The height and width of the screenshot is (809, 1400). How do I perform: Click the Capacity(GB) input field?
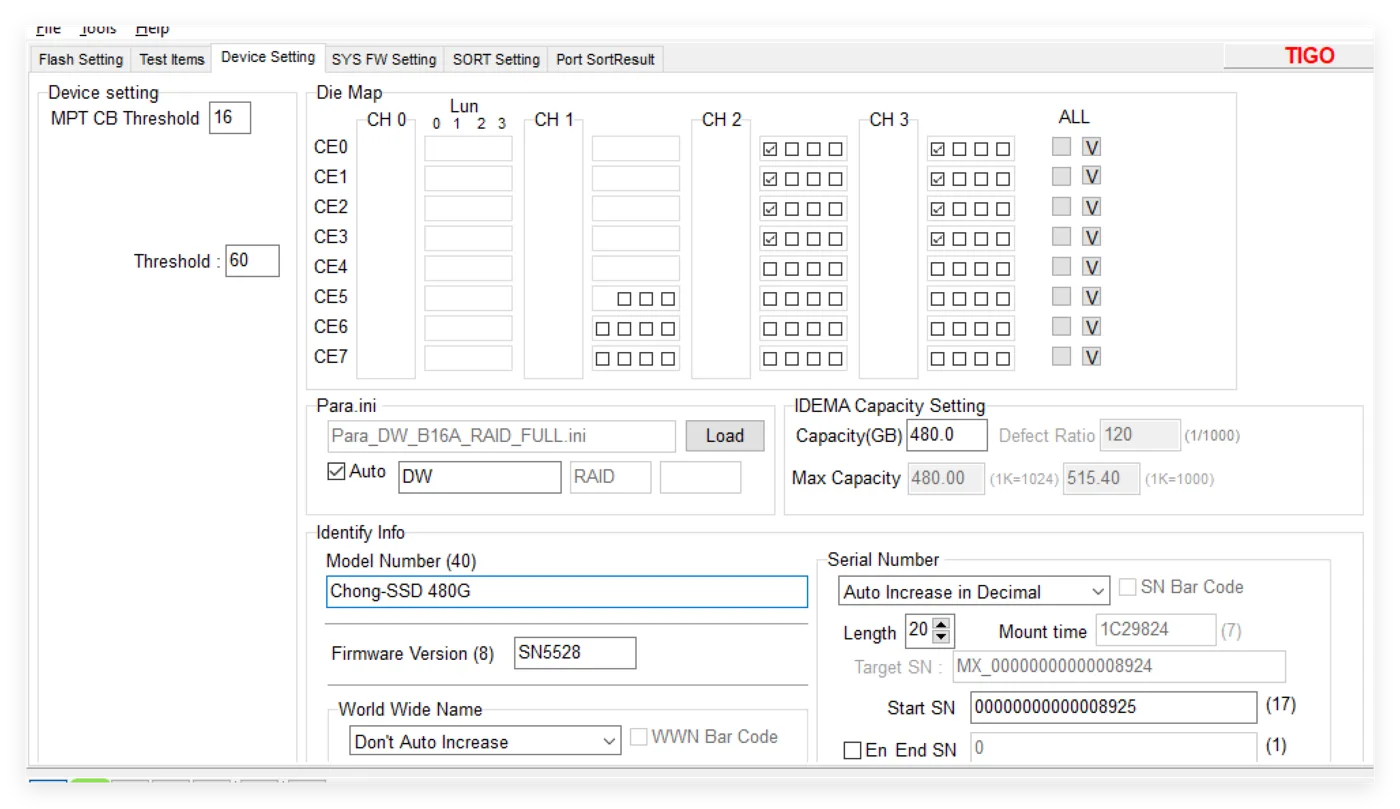pyautogui.click(x=947, y=435)
